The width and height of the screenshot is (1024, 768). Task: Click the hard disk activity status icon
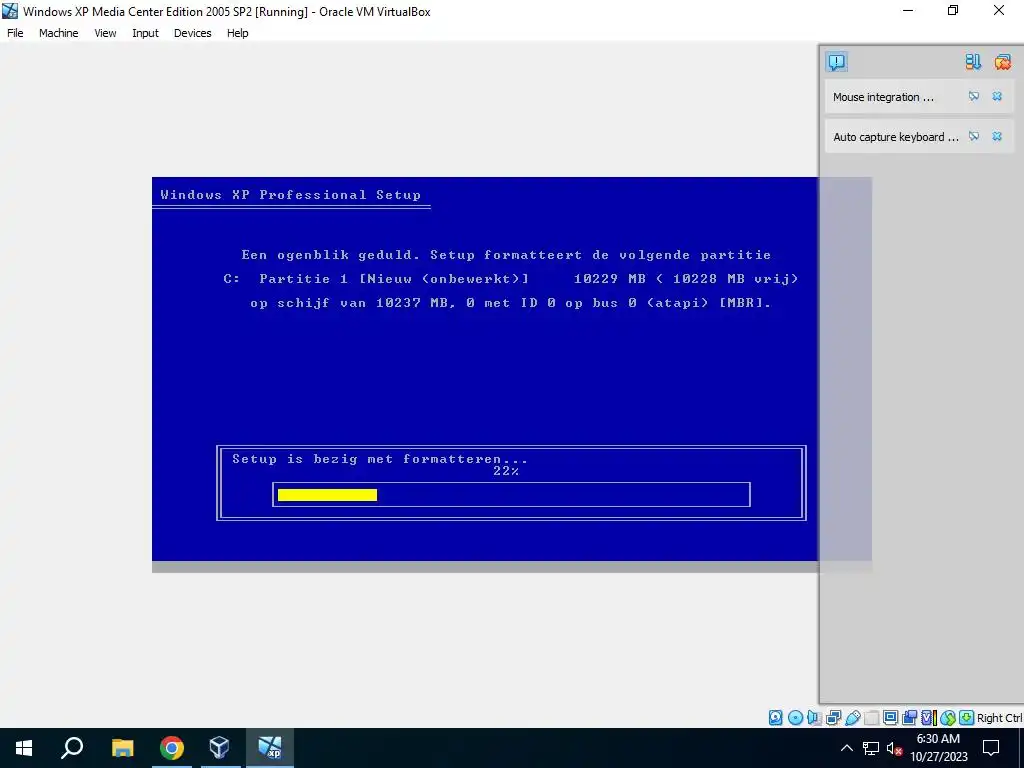coord(775,718)
